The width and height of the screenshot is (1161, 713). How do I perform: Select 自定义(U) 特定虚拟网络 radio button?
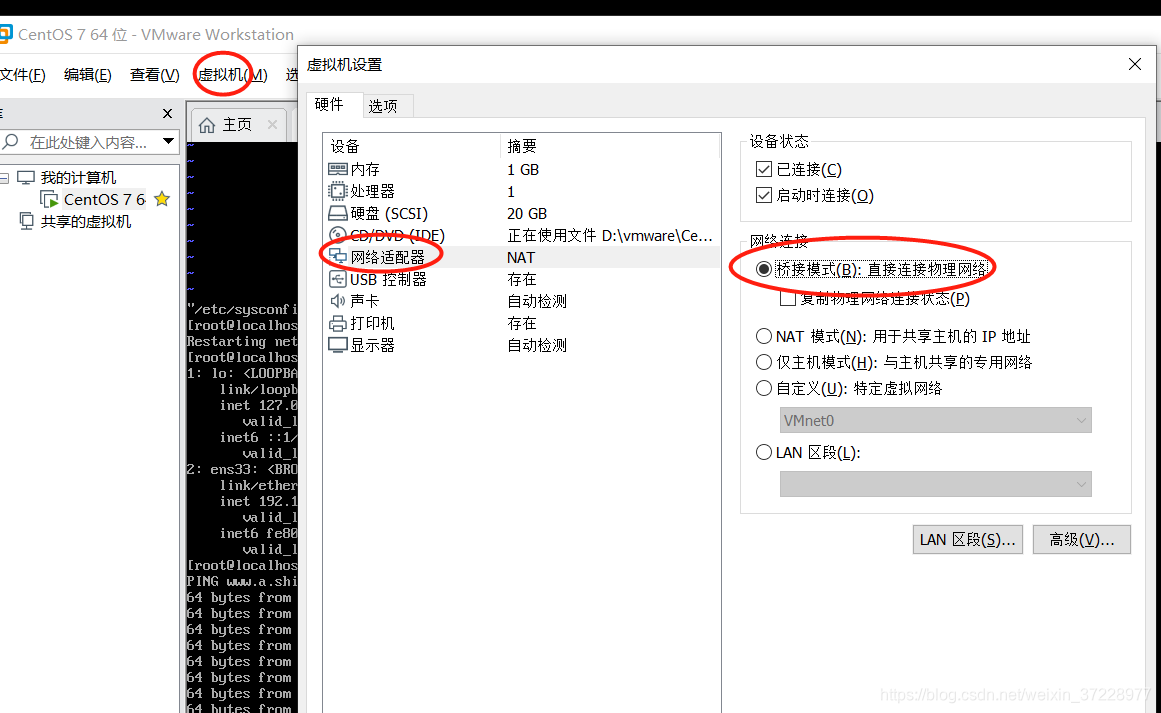[763, 388]
